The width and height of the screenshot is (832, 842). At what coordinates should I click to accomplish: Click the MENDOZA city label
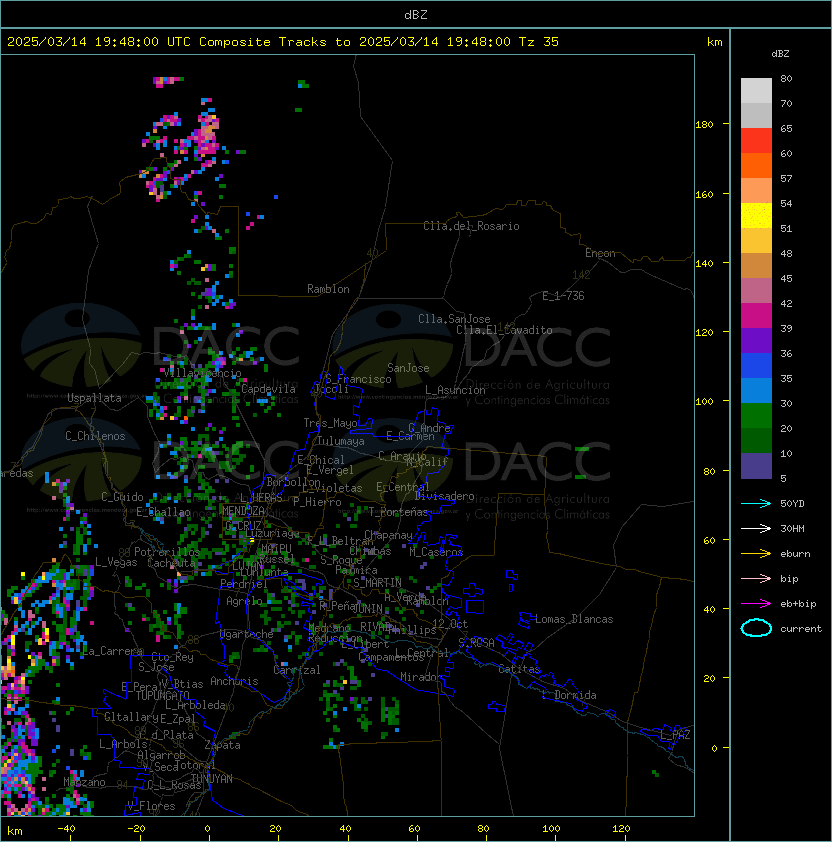click(243, 510)
